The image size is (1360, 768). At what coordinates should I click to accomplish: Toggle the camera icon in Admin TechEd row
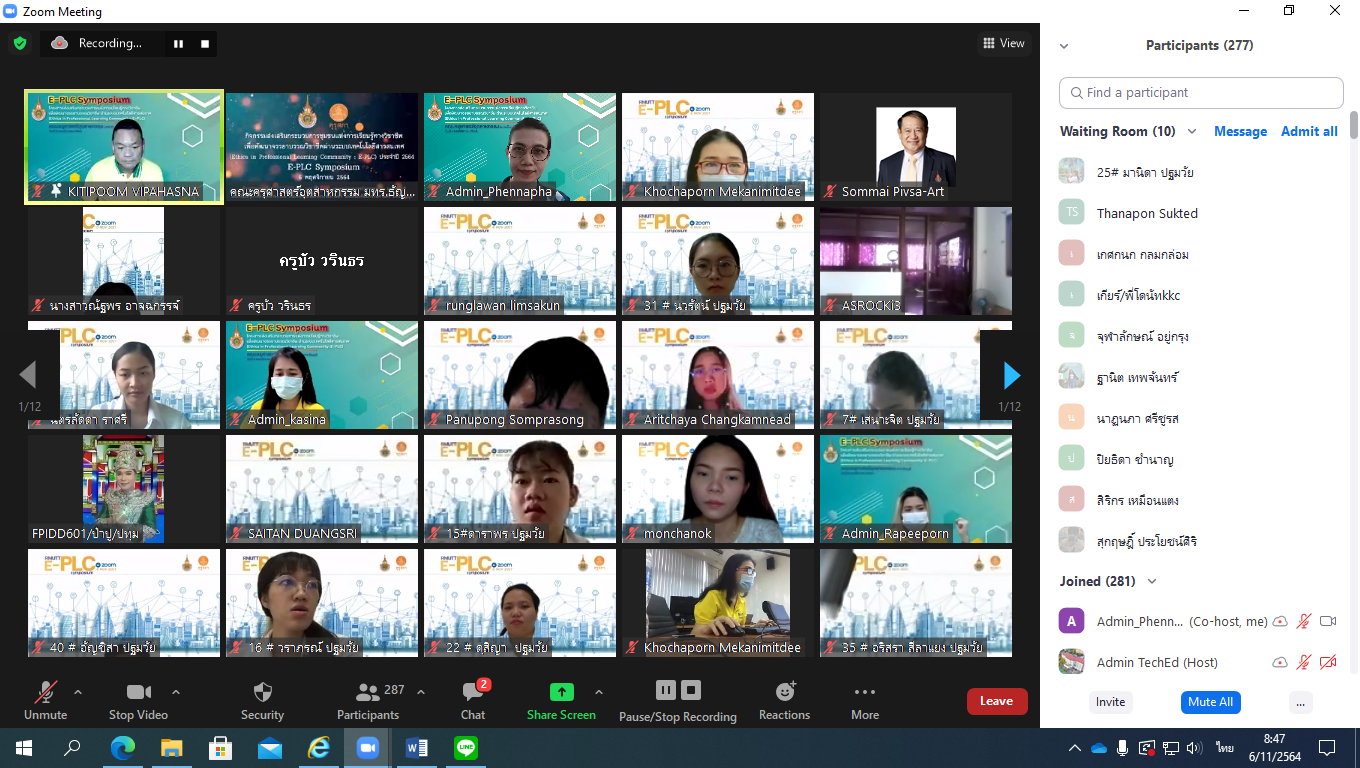pos(1328,662)
